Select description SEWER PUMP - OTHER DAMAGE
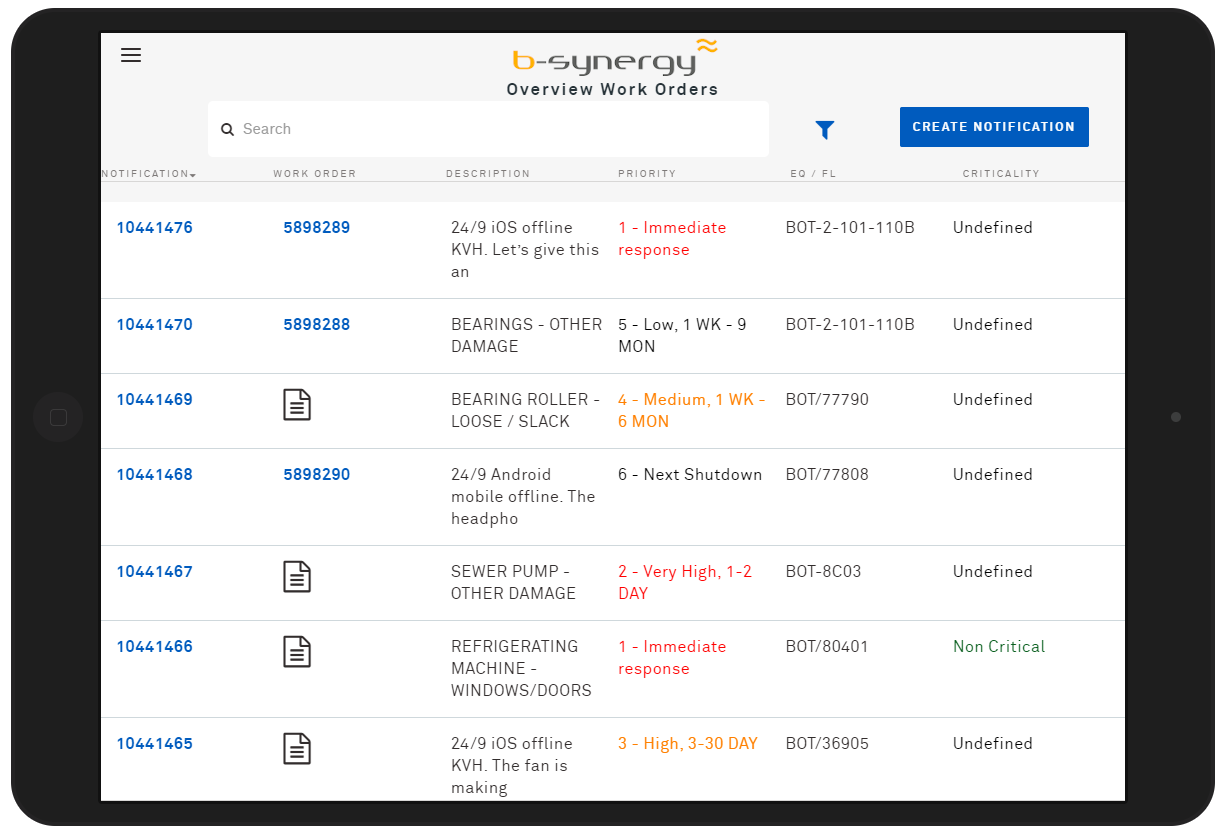The image size is (1227, 836). (x=514, y=583)
